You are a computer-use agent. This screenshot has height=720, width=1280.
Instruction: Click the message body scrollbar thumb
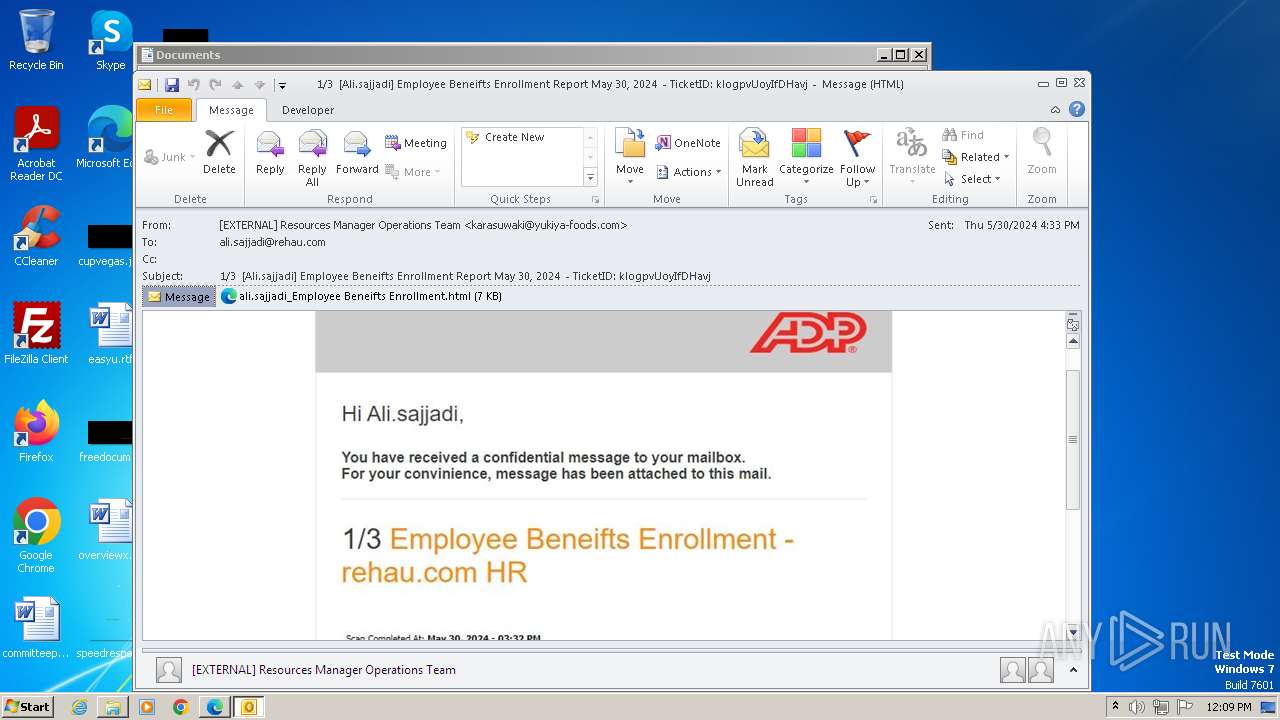coord(1073,440)
